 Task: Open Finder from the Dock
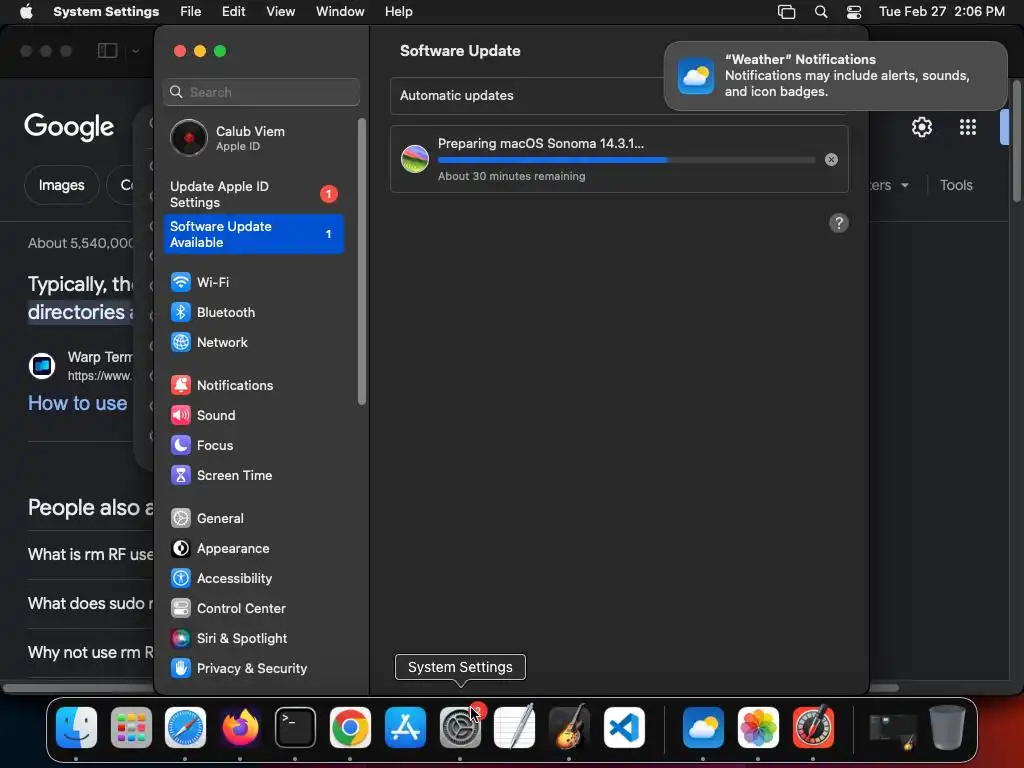76,728
